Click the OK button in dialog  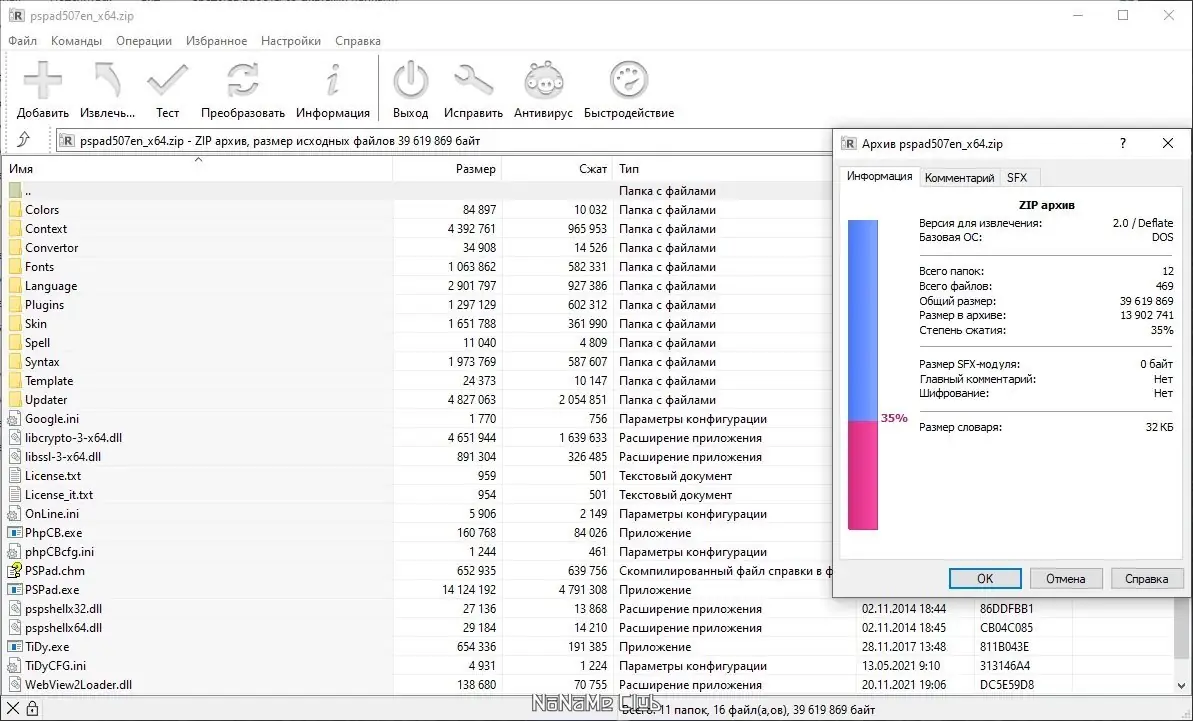click(985, 579)
